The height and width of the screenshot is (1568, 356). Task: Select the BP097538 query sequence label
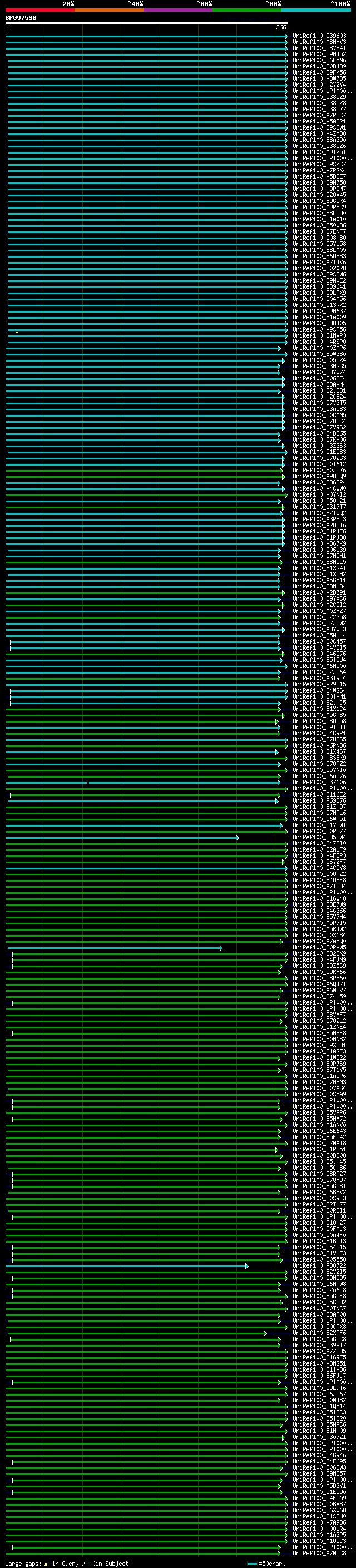click(x=21, y=18)
